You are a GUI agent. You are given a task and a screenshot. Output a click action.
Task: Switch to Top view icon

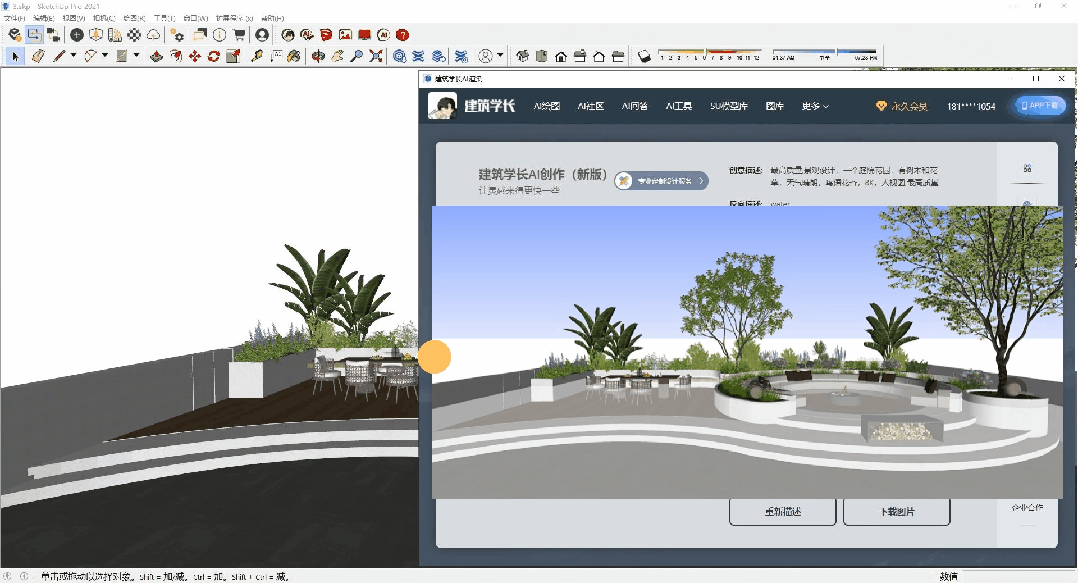coord(542,56)
